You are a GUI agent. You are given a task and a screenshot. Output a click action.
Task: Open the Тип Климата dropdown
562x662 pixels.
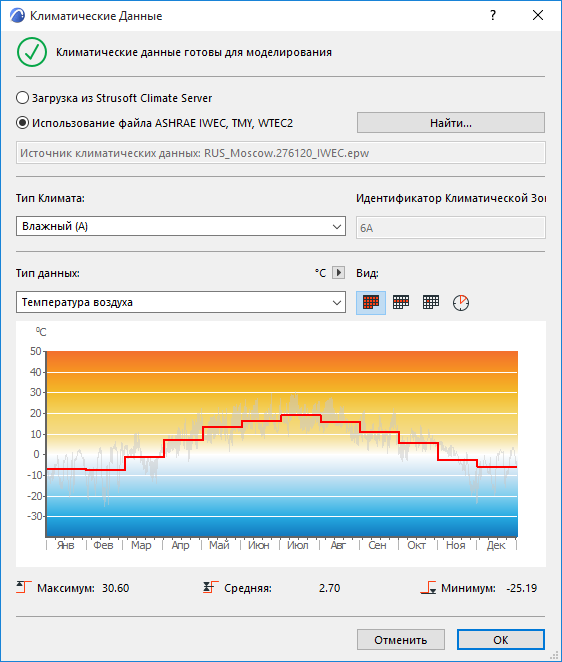click(x=181, y=226)
